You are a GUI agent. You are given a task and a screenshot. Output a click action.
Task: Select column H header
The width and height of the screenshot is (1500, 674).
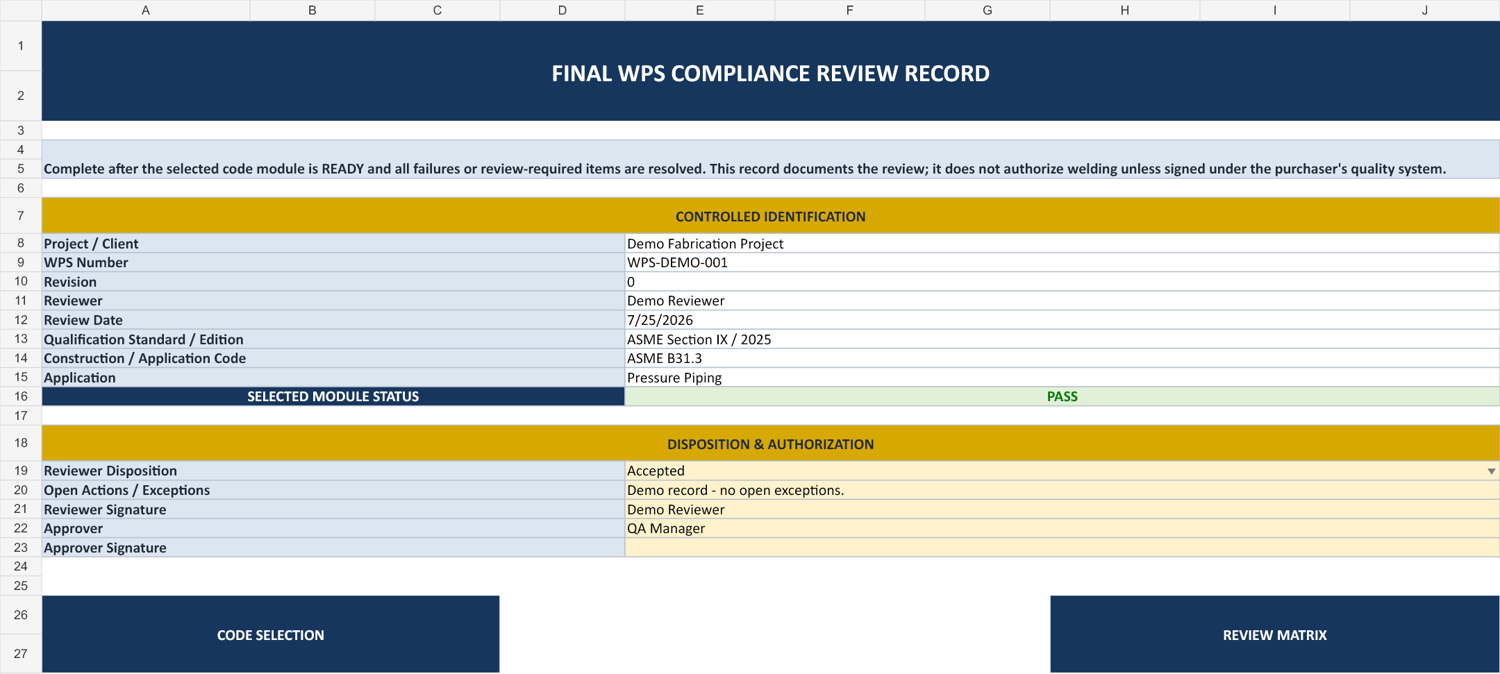tap(1125, 10)
